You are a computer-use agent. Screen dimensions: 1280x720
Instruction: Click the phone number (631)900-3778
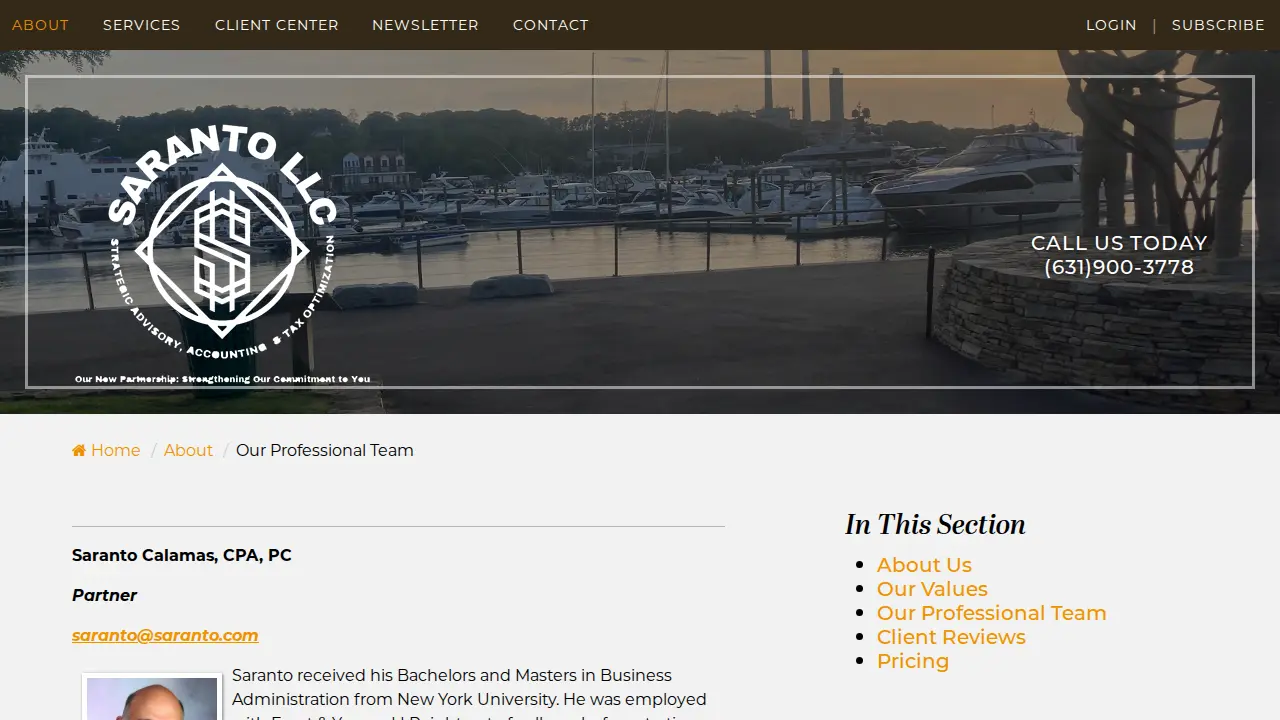point(1119,267)
